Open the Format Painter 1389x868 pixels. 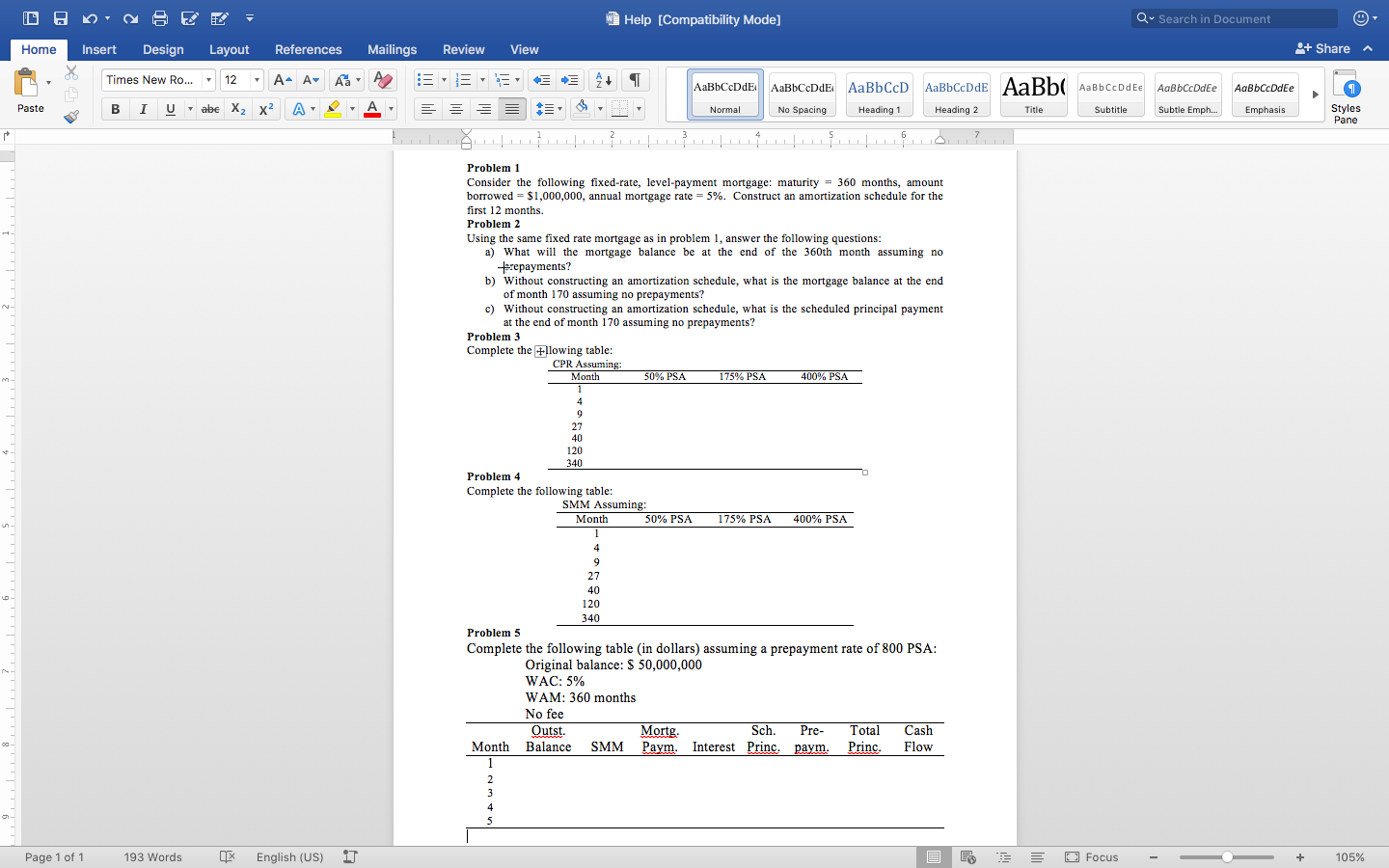click(x=70, y=117)
